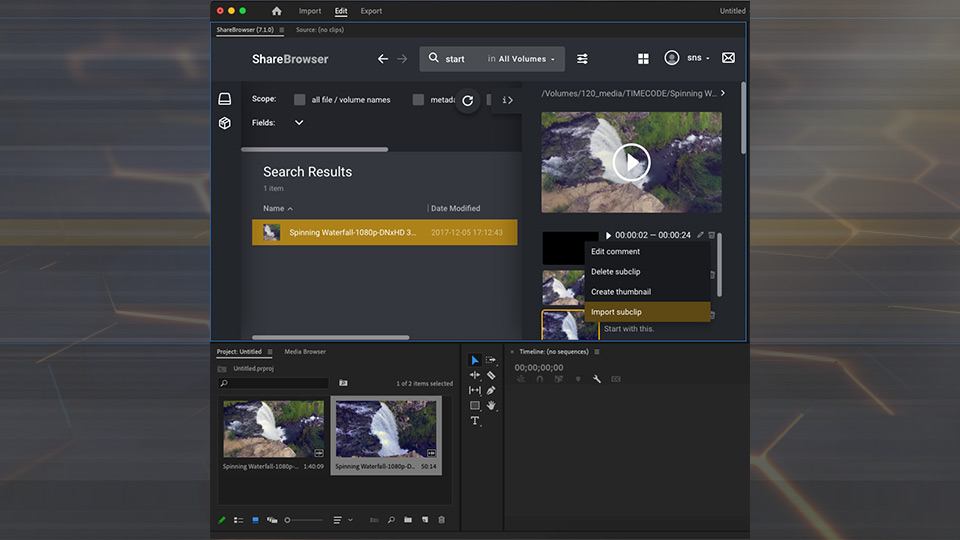The width and height of the screenshot is (960, 540).
Task: Click the New Item icon
Action: pos(425,520)
